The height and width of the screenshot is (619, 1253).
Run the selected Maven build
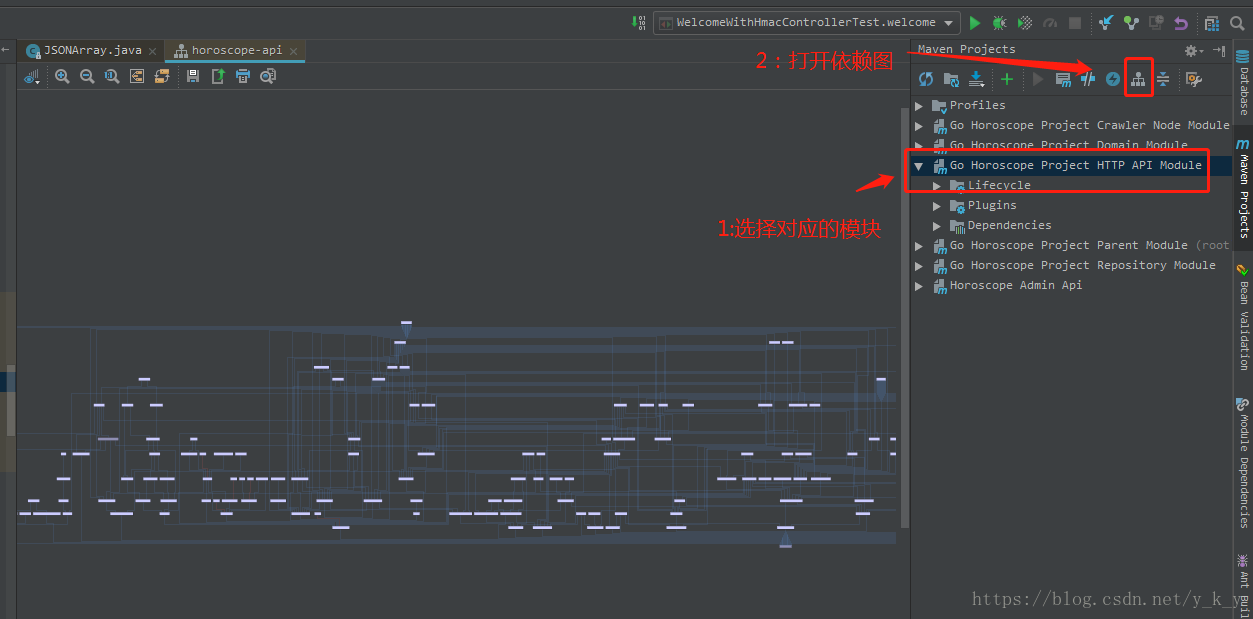(x=1038, y=79)
